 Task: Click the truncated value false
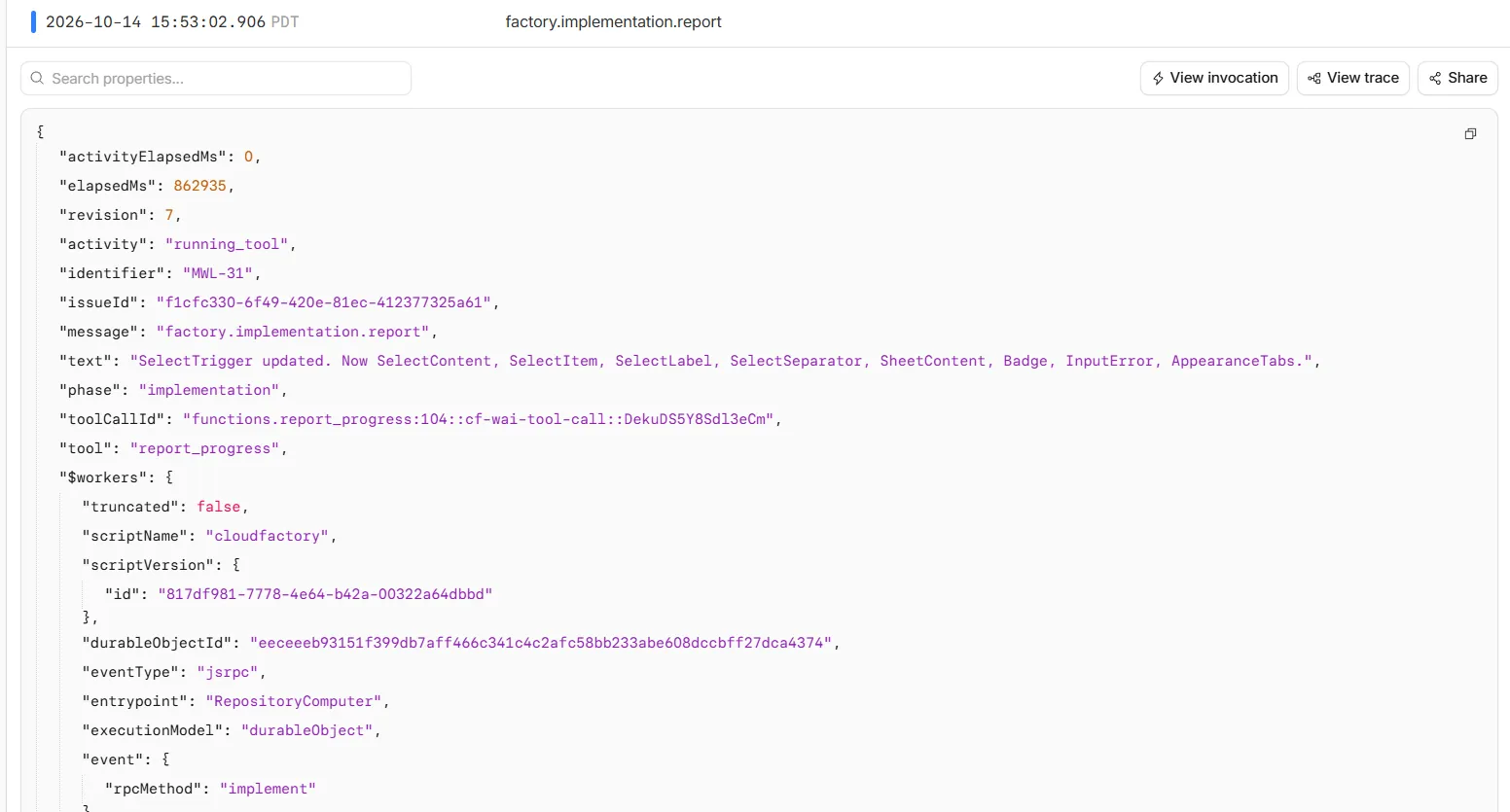(219, 507)
